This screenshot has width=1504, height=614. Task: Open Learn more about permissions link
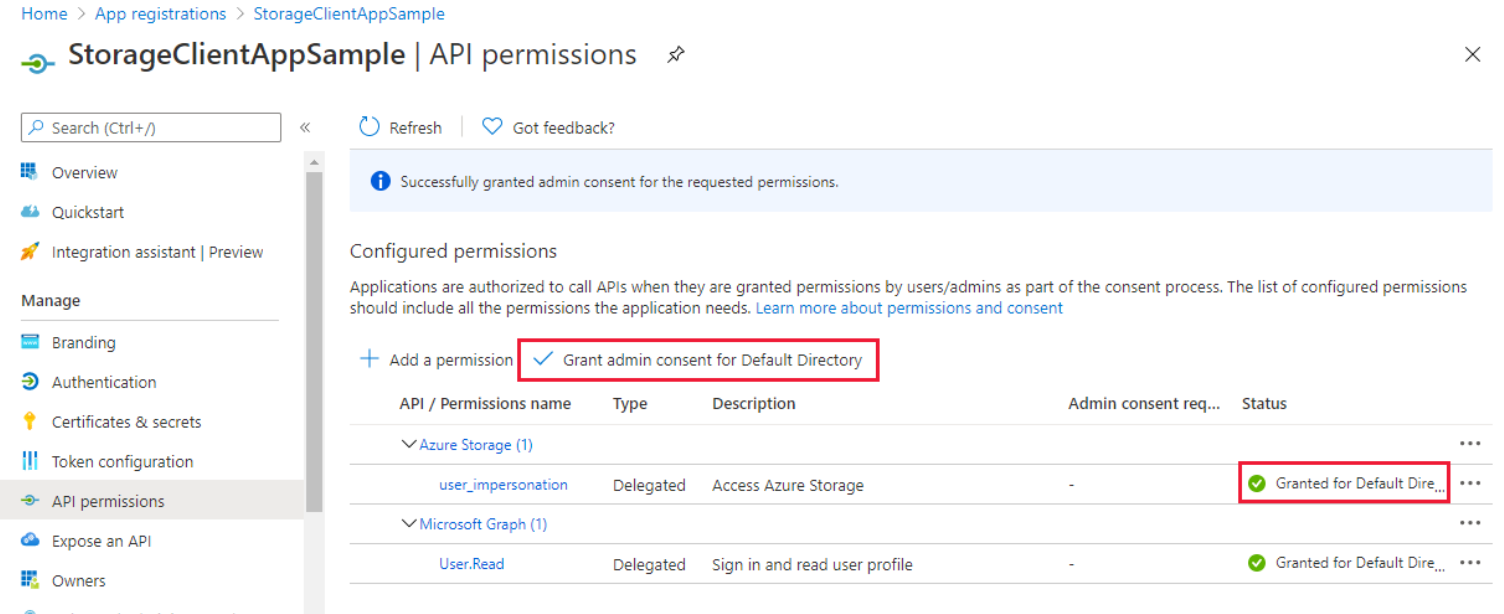[x=908, y=308]
